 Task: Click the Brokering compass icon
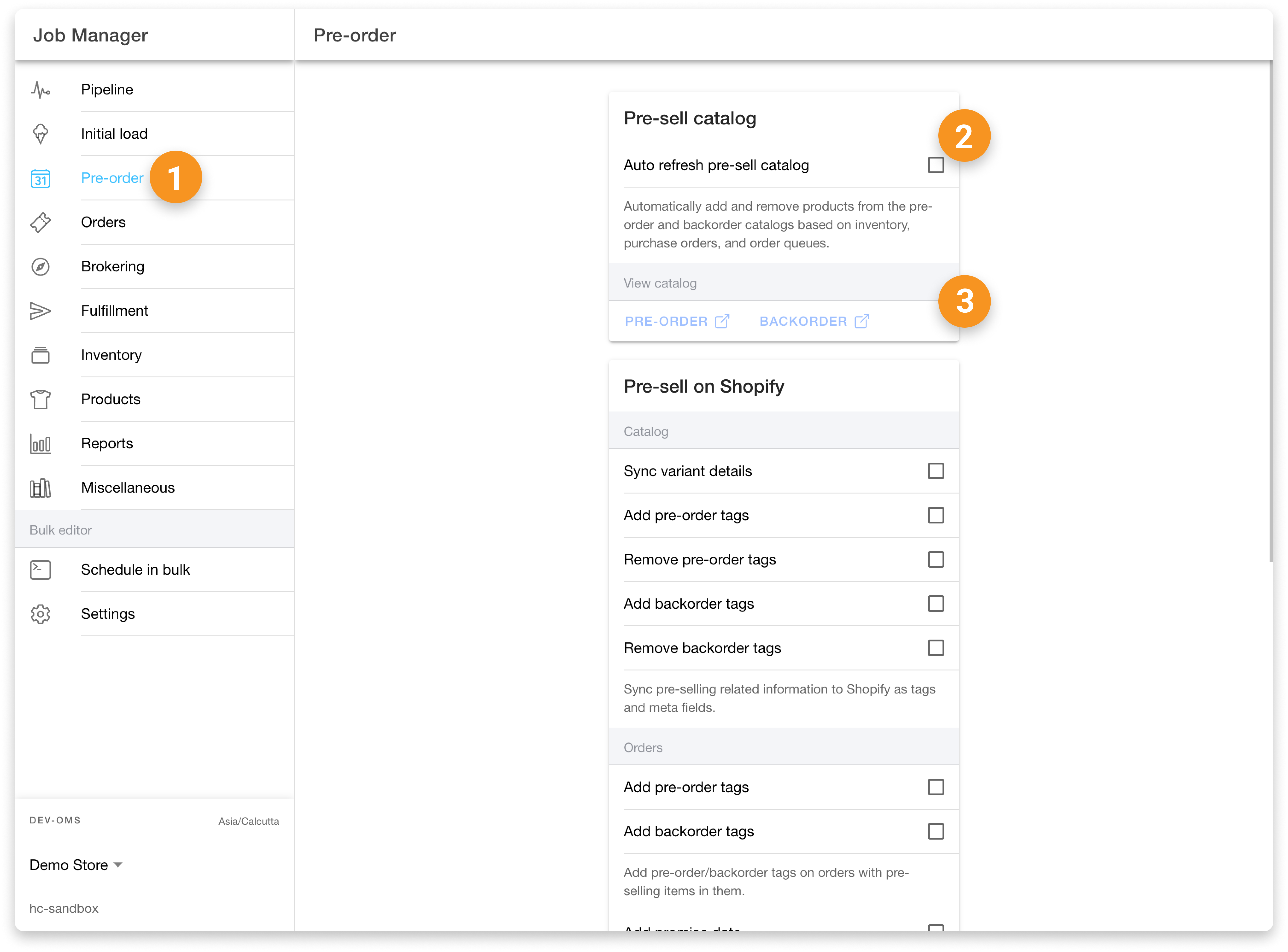[40, 267]
